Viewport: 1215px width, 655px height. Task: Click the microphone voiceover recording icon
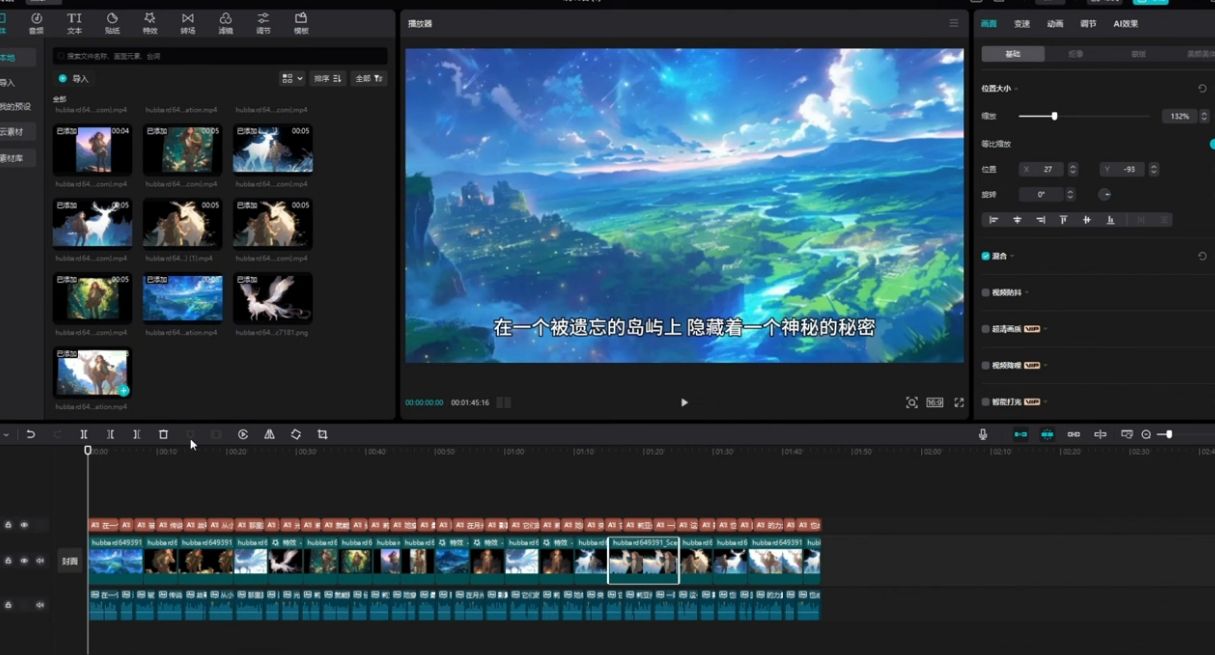pyautogui.click(x=983, y=433)
